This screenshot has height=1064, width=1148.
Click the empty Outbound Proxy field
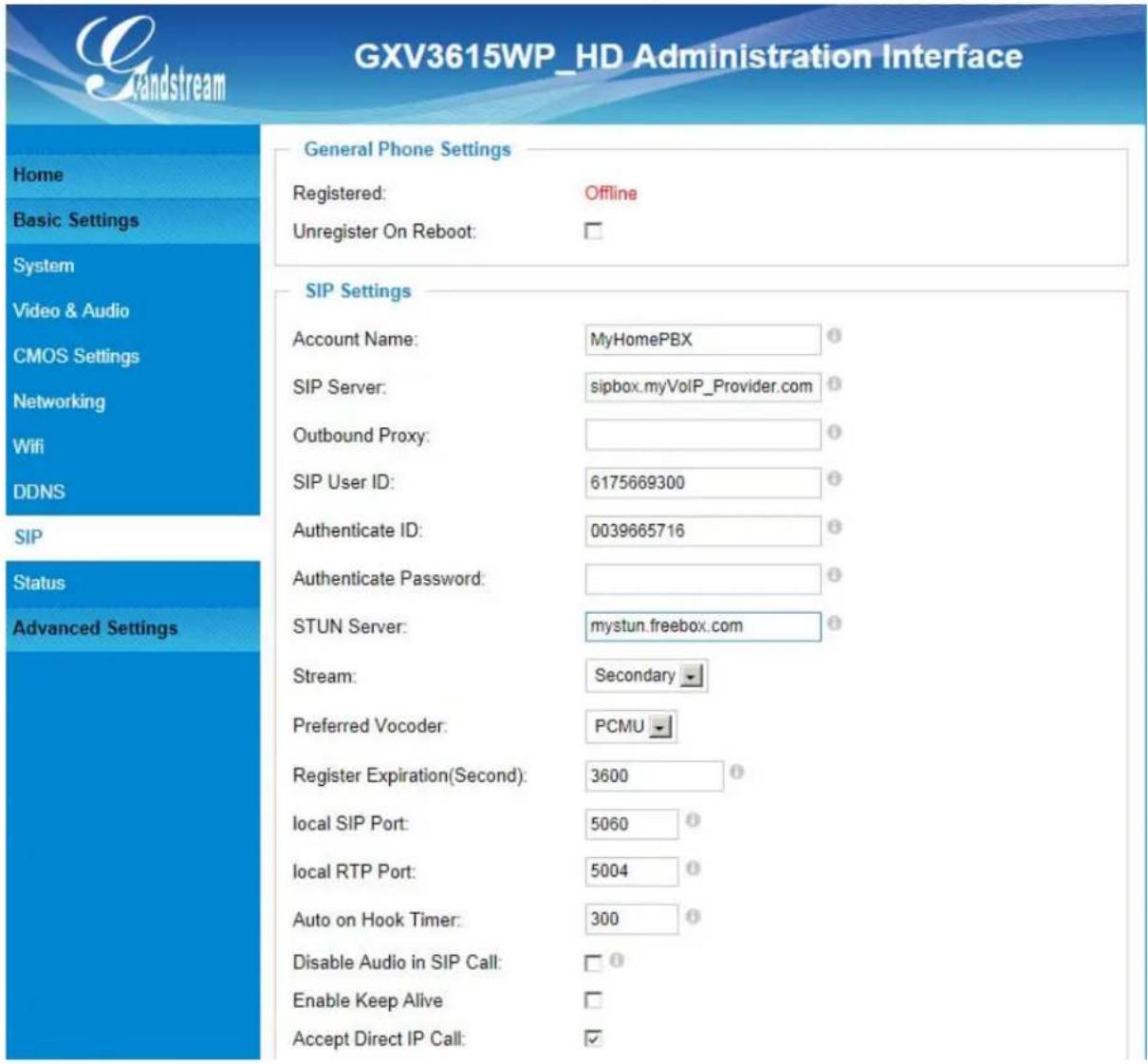click(703, 435)
